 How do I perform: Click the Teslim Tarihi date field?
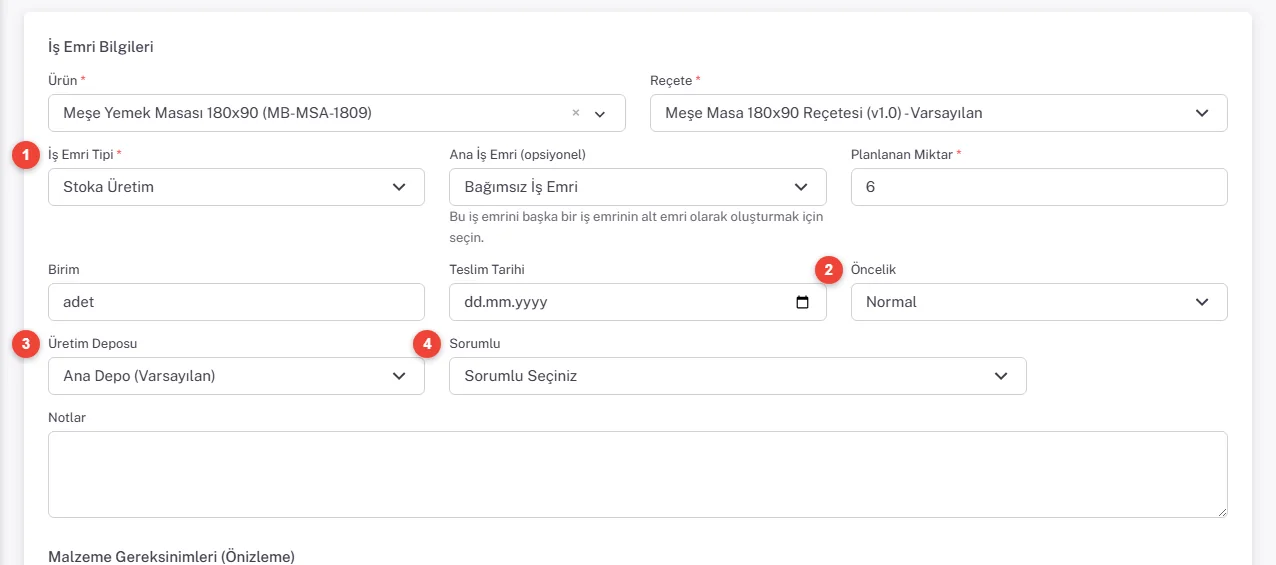click(x=638, y=302)
